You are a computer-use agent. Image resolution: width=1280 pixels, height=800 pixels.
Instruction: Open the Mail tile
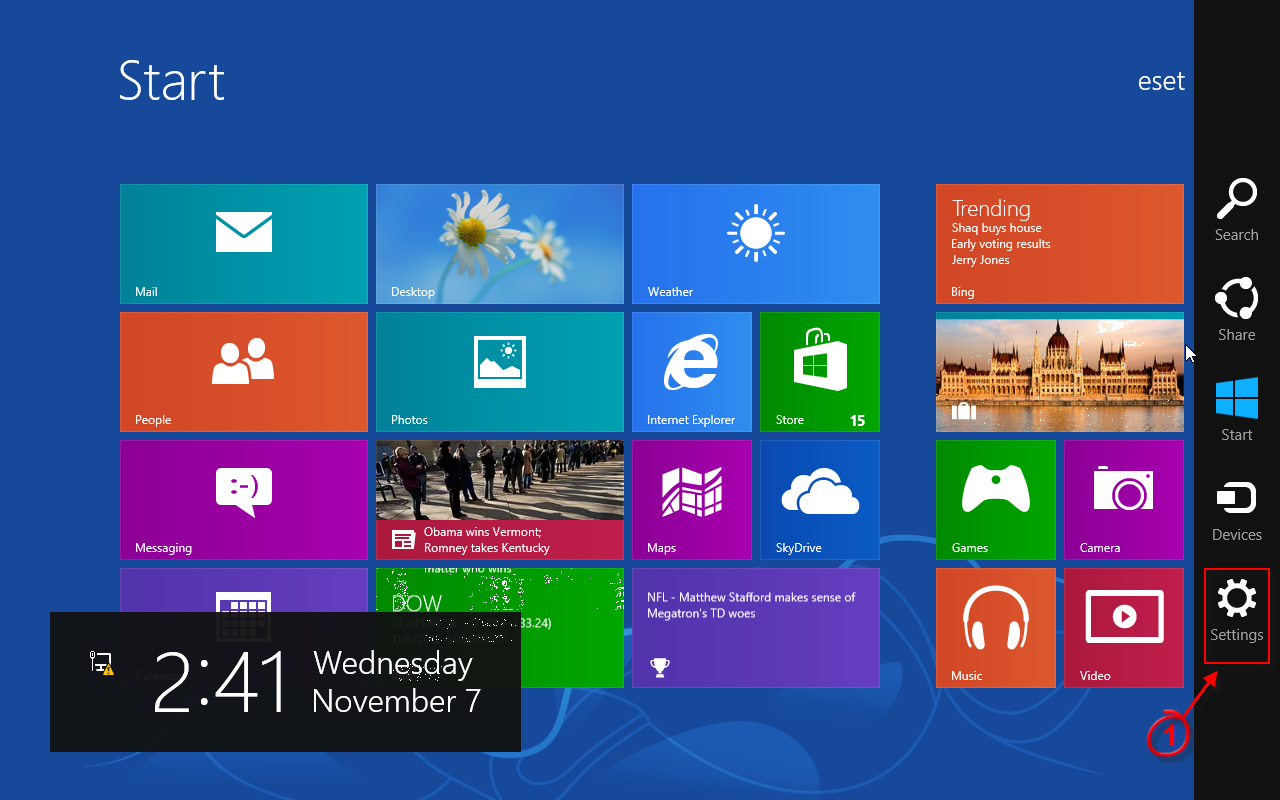(244, 244)
